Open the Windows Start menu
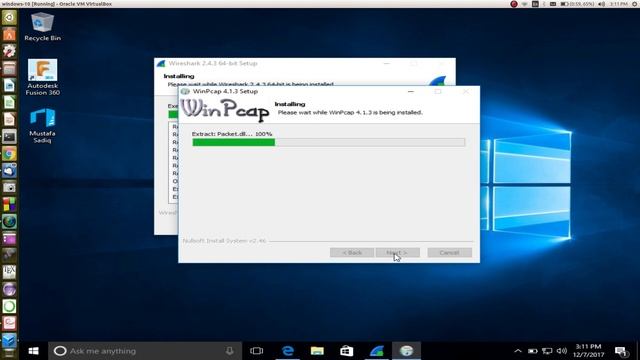The width and height of the screenshot is (640, 360). [x=33, y=351]
